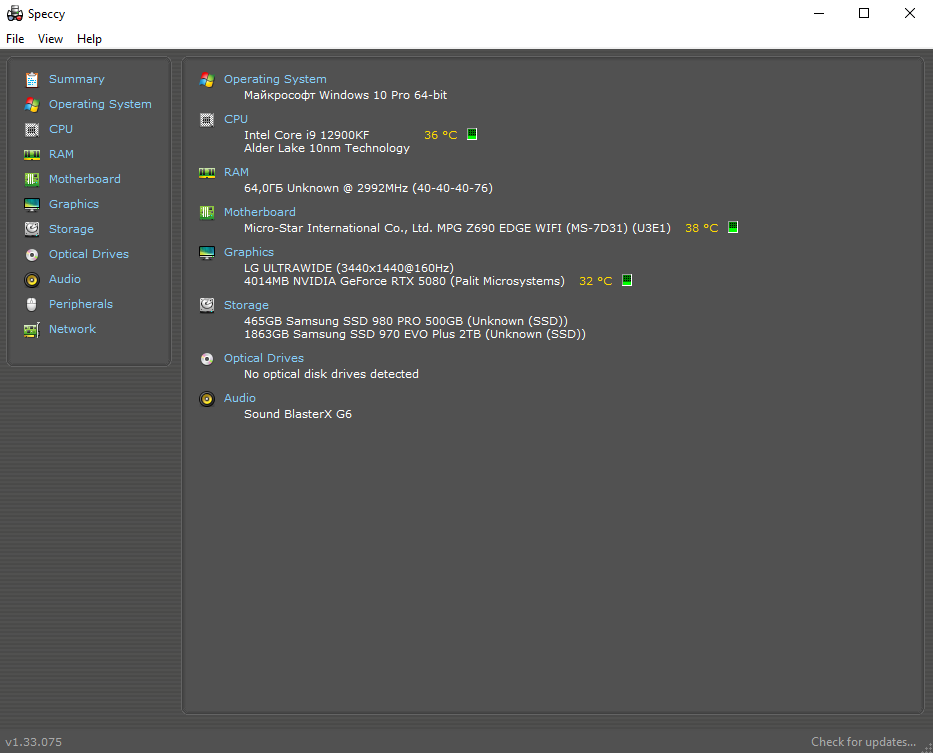Open Graphics section from sidebar

click(x=74, y=204)
